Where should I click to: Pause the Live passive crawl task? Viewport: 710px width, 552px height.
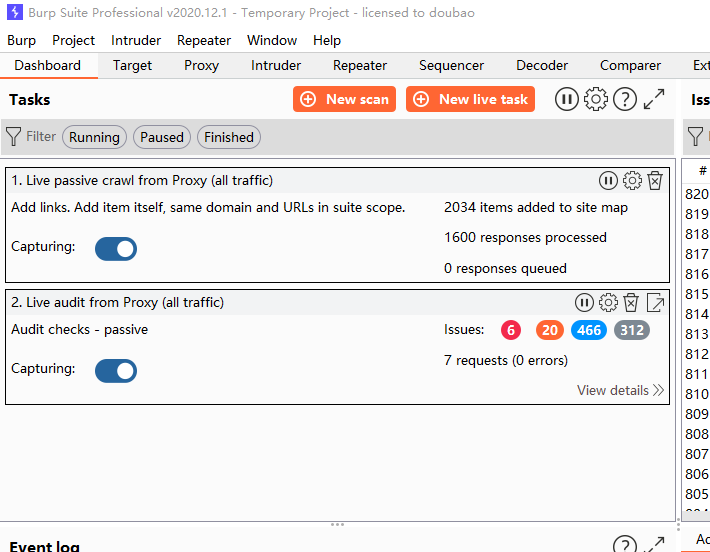pyautogui.click(x=608, y=181)
